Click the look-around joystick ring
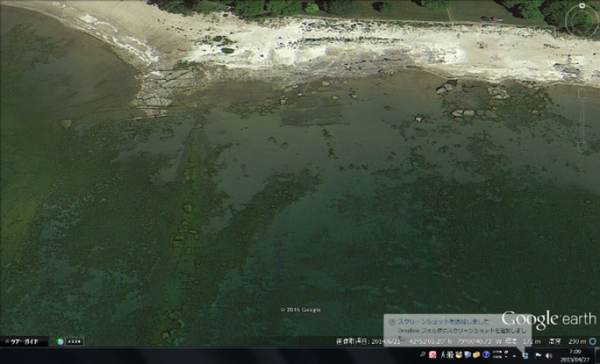Image resolution: width=600 pixels, height=364 pixels. 582,21
